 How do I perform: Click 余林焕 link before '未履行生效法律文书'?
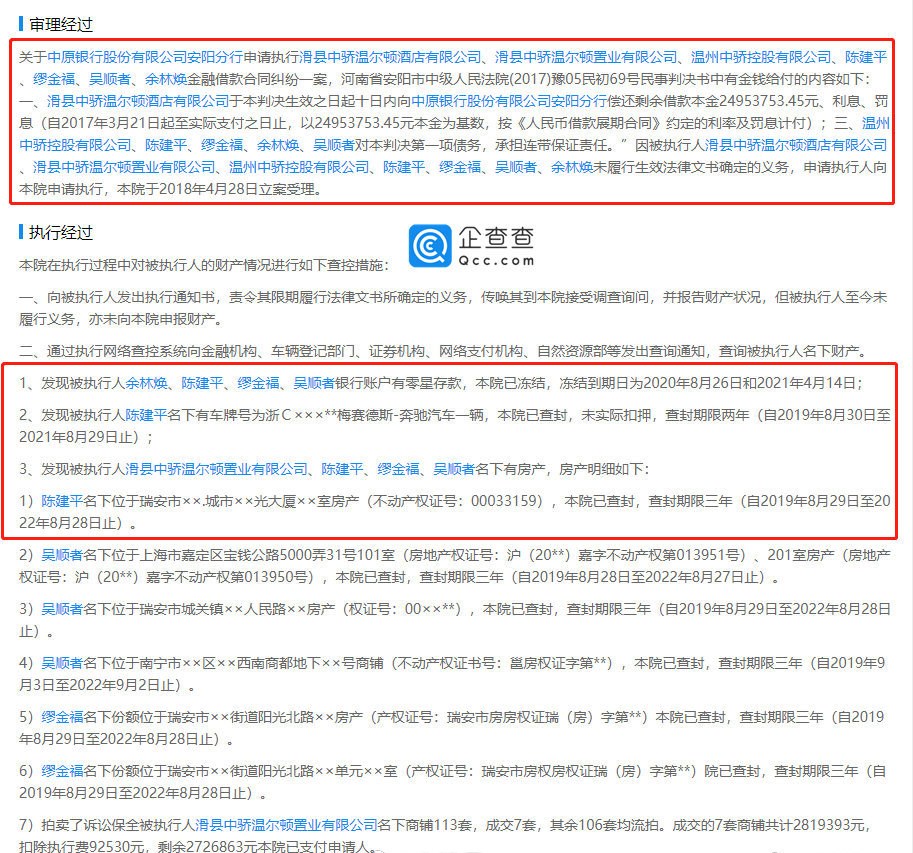(572, 167)
